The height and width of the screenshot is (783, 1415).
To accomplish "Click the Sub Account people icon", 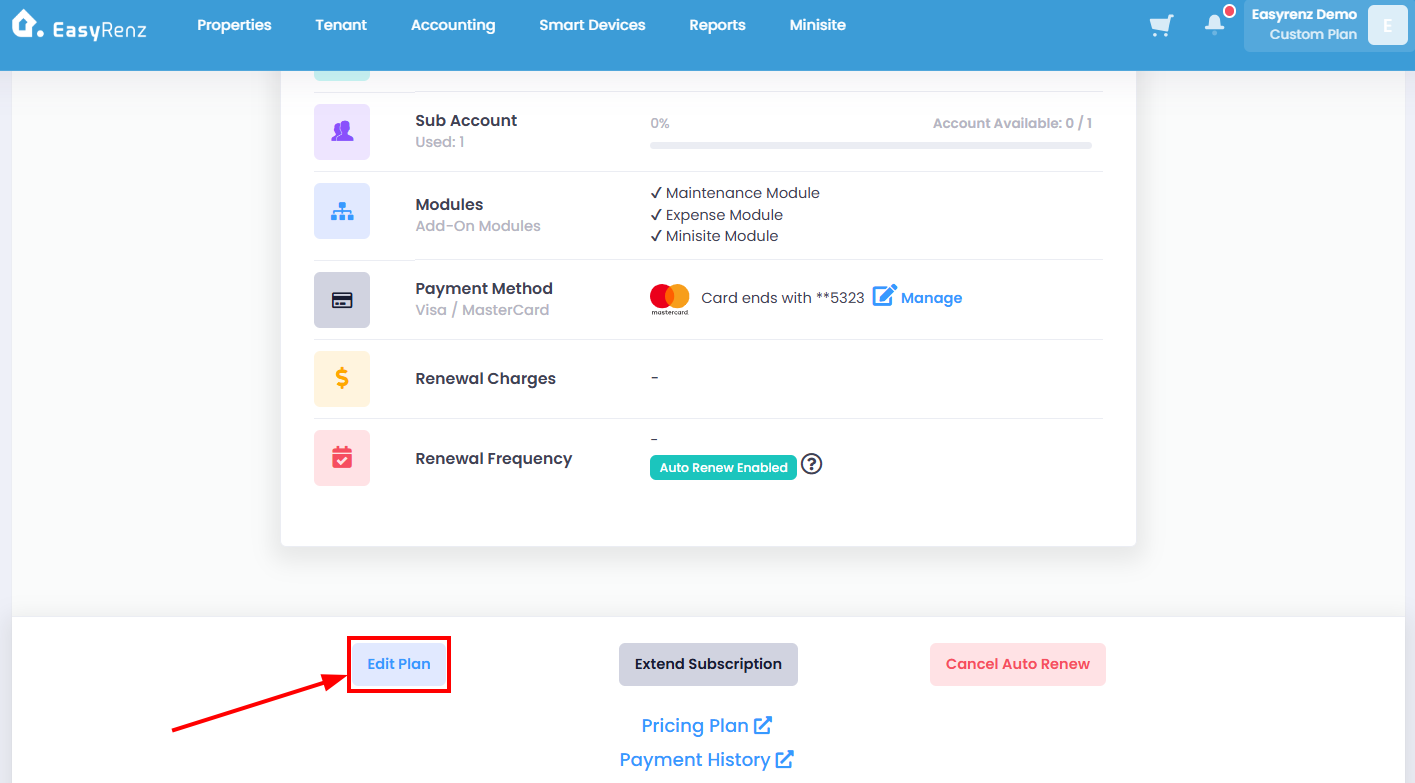I will [342, 132].
